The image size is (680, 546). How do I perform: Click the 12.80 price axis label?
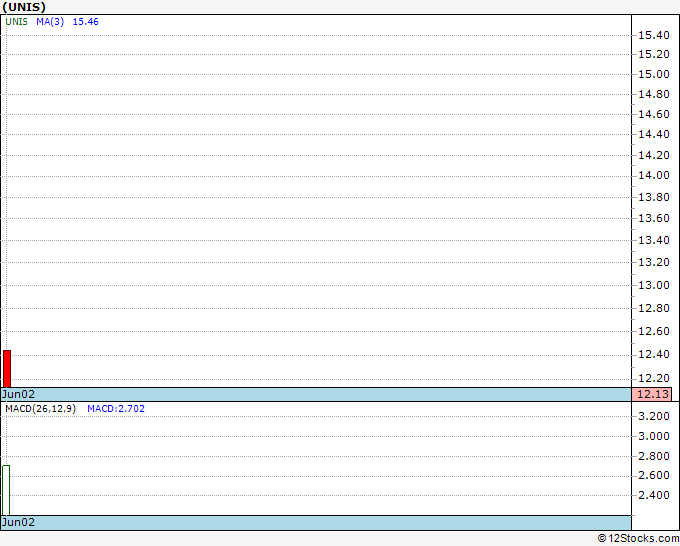coord(654,308)
